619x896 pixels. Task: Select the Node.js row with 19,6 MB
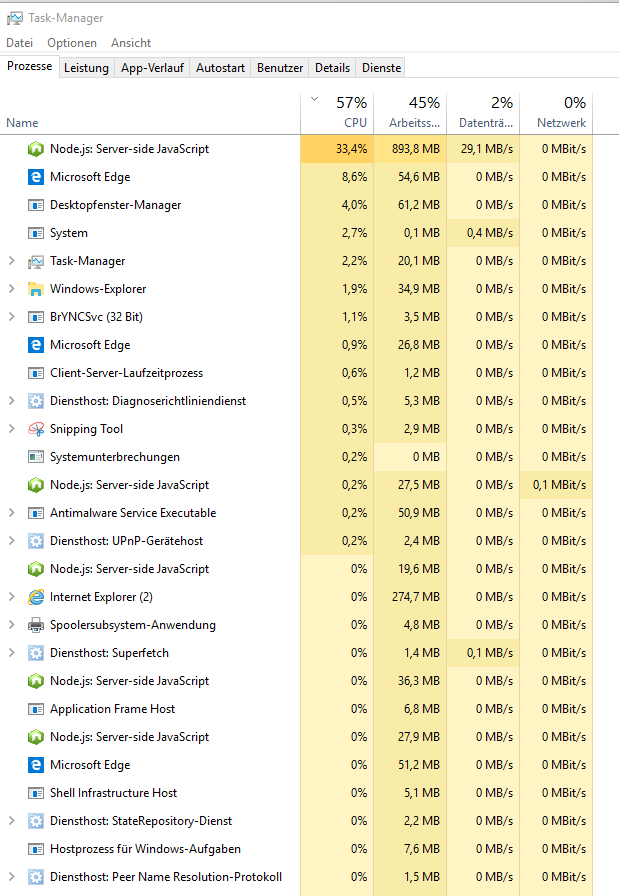[296, 569]
